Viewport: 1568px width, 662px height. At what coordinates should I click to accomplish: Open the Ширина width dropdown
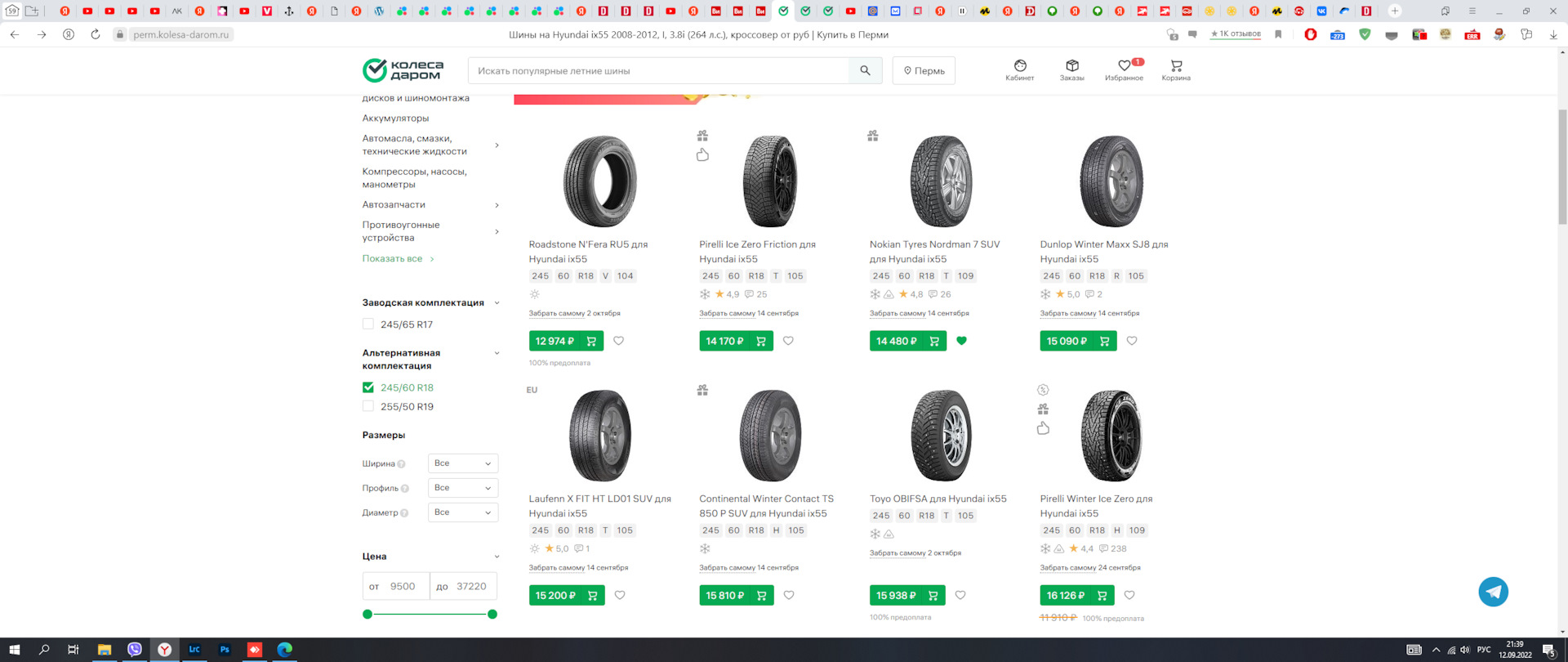463,463
